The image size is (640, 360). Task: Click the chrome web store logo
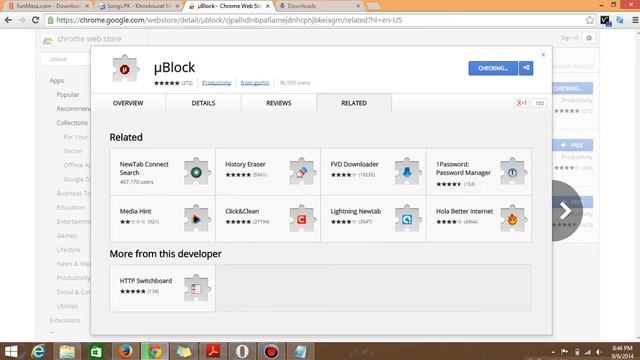click(x=82, y=39)
